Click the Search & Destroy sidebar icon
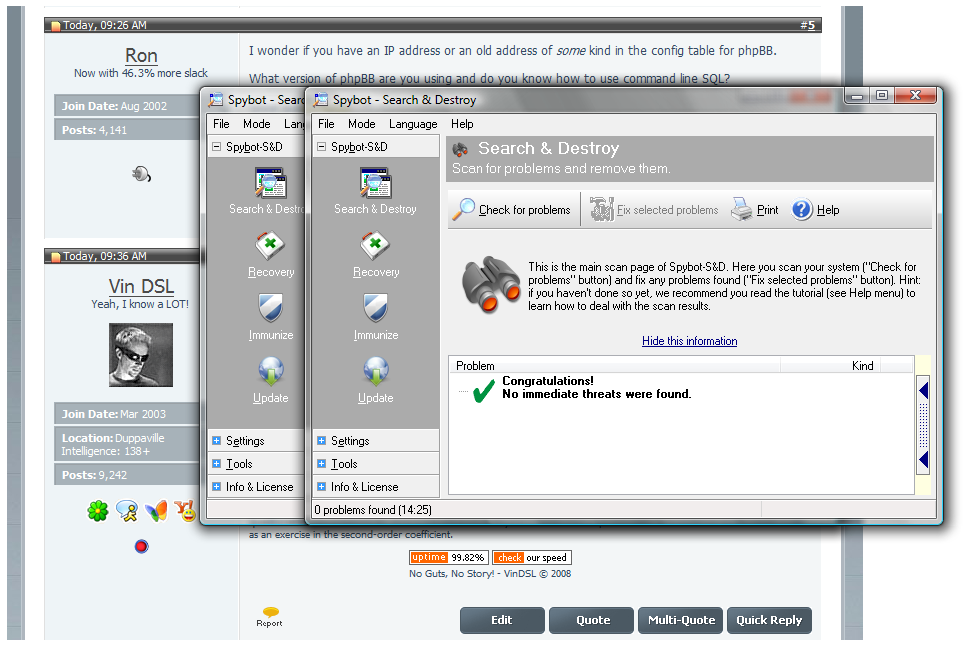This screenshot has width=968, height=646. click(x=375, y=185)
